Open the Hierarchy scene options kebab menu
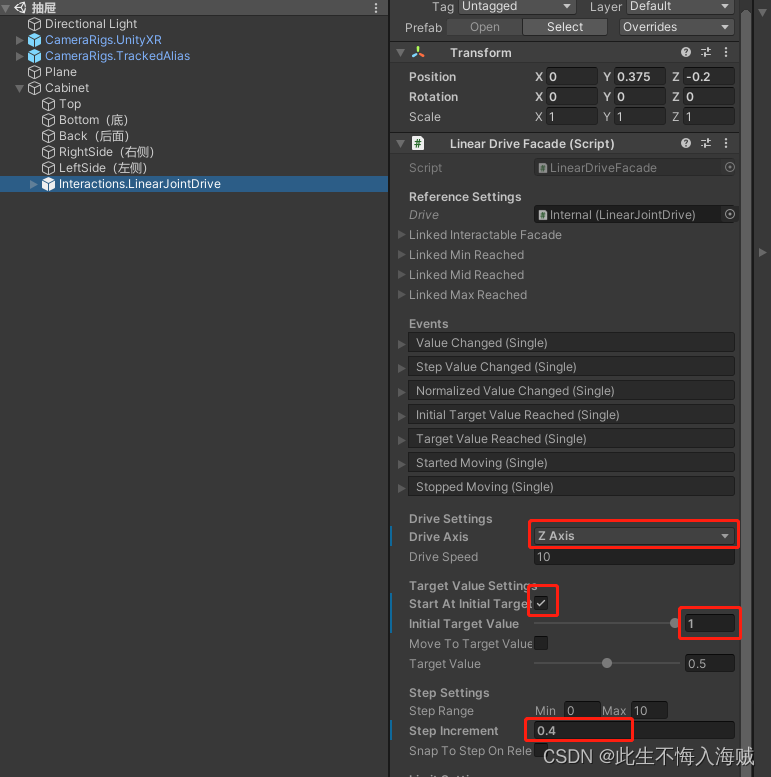The height and width of the screenshot is (777, 771). click(x=376, y=8)
